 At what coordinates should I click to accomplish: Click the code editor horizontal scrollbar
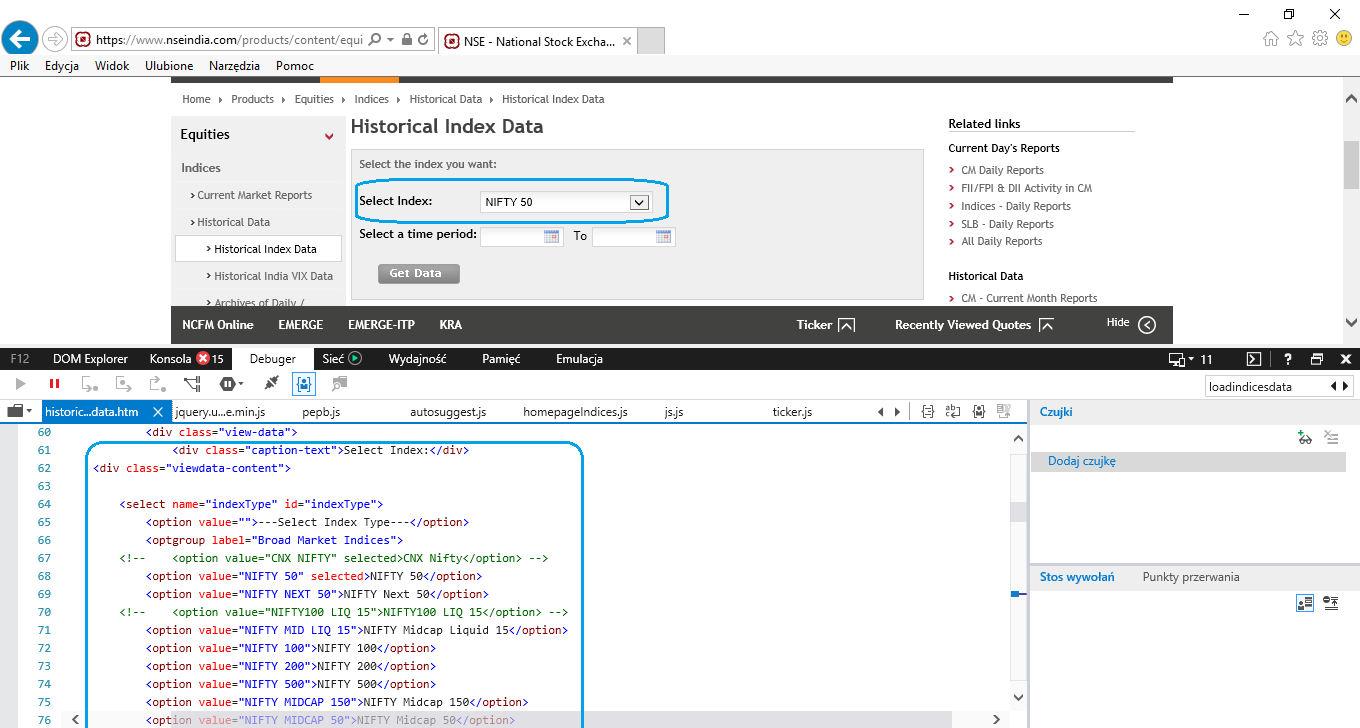click(x=560, y=719)
